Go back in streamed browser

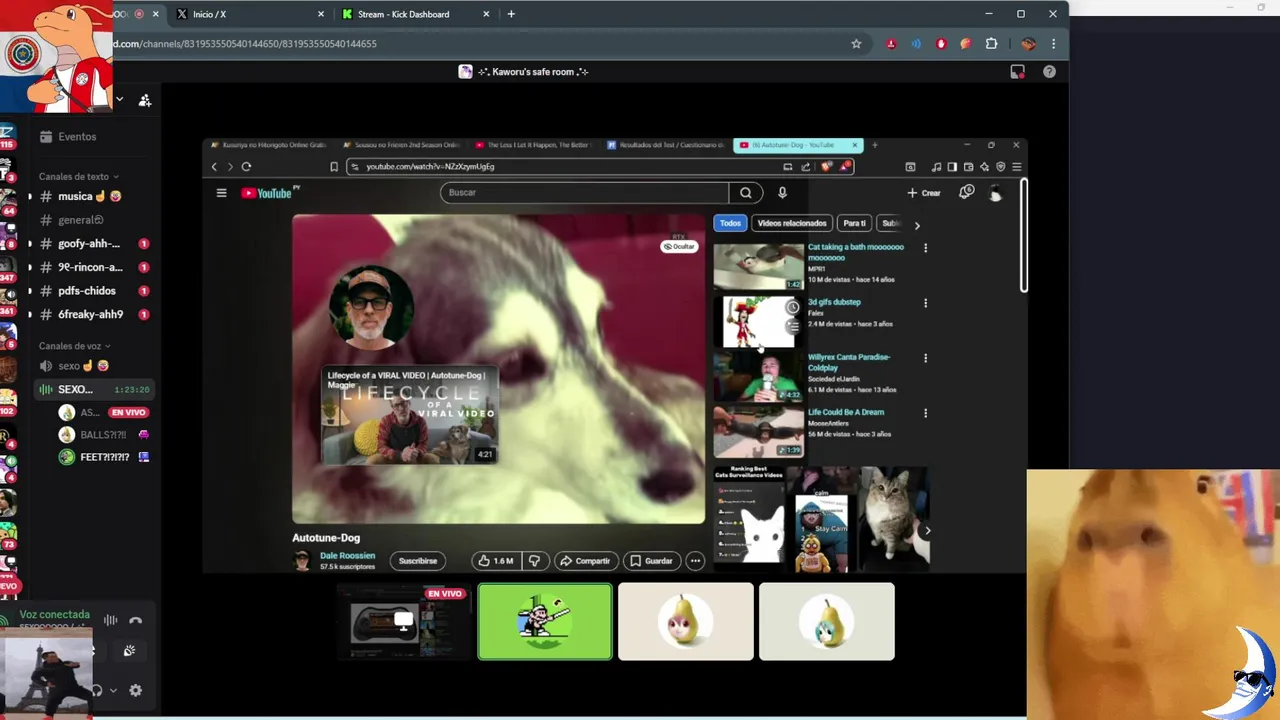pyautogui.click(x=214, y=167)
